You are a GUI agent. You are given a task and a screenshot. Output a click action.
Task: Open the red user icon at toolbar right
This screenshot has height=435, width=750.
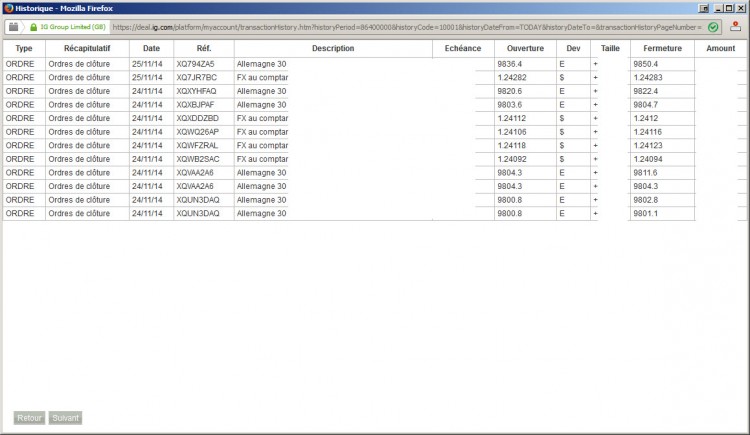pyautogui.click(x=735, y=27)
